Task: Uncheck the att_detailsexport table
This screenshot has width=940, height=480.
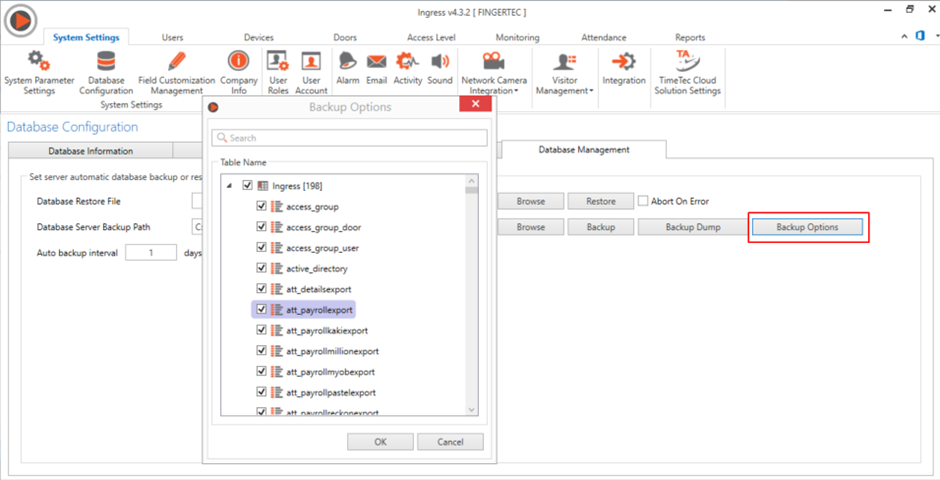Action: [x=261, y=289]
